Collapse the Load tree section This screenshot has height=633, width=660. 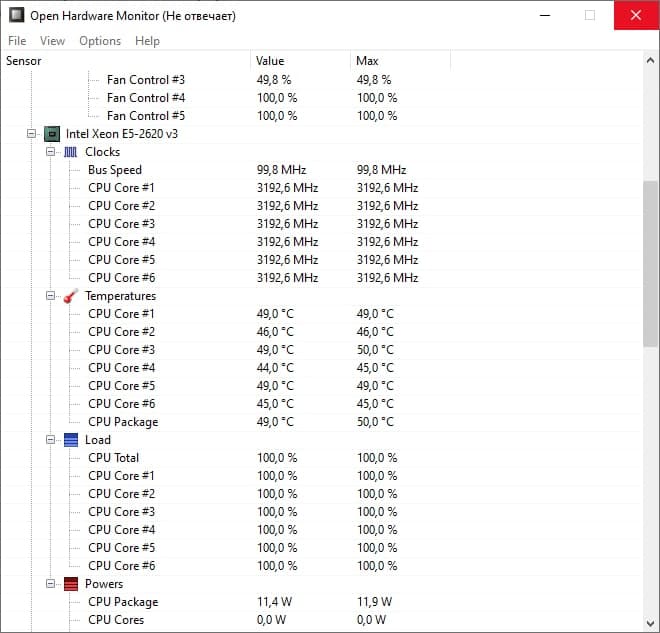(50, 440)
